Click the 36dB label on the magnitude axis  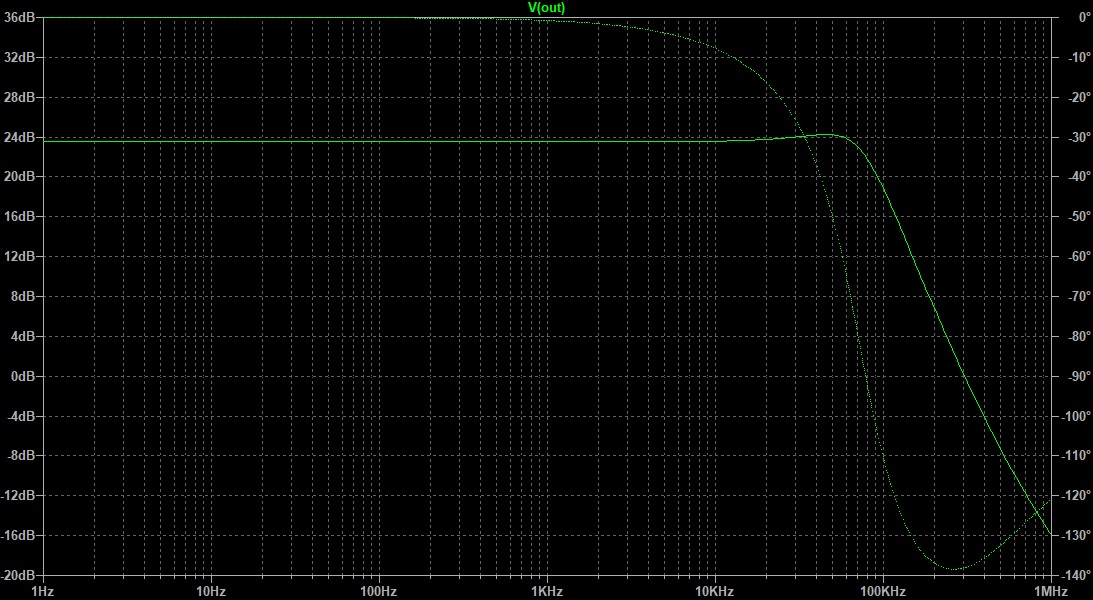(x=20, y=18)
